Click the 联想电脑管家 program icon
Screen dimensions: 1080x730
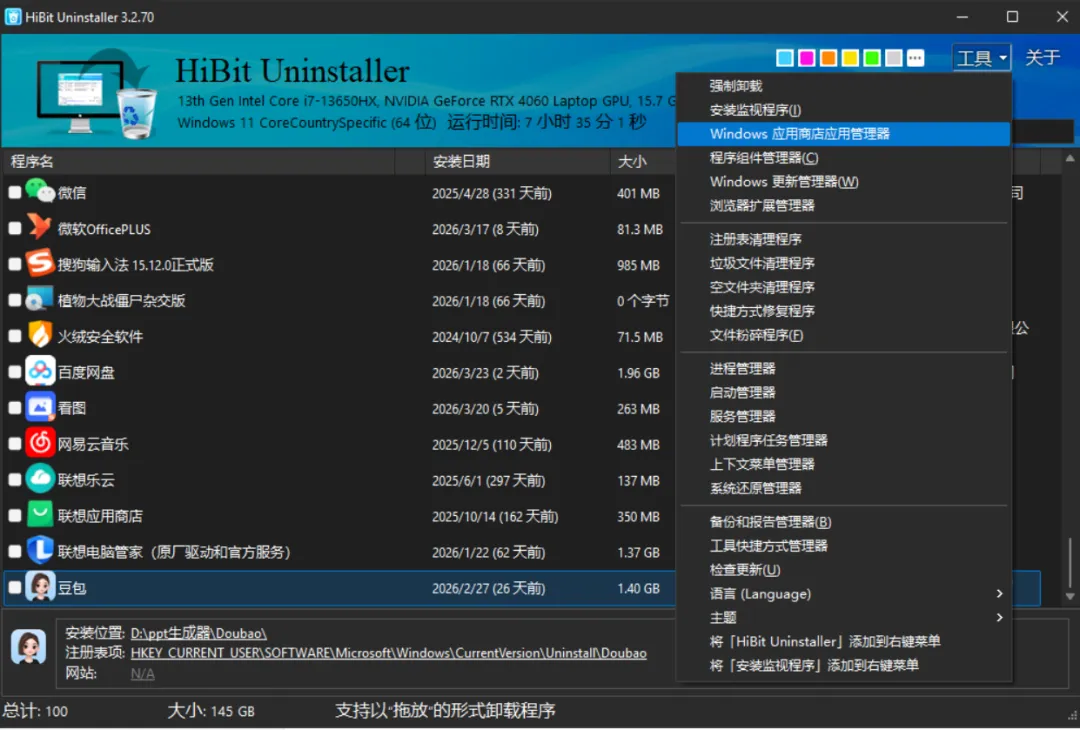(40, 550)
